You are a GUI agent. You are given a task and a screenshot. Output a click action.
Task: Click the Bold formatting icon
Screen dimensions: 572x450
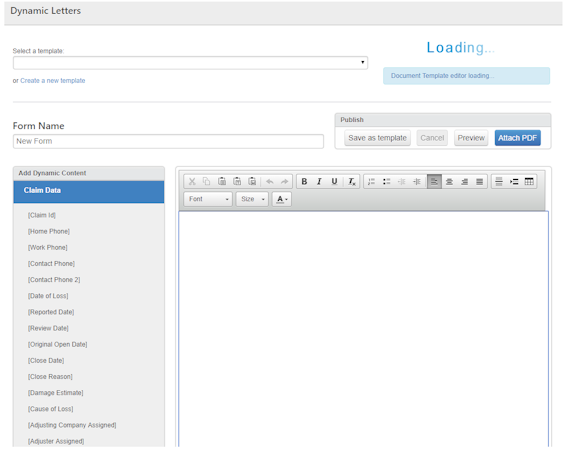click(304, 181)
